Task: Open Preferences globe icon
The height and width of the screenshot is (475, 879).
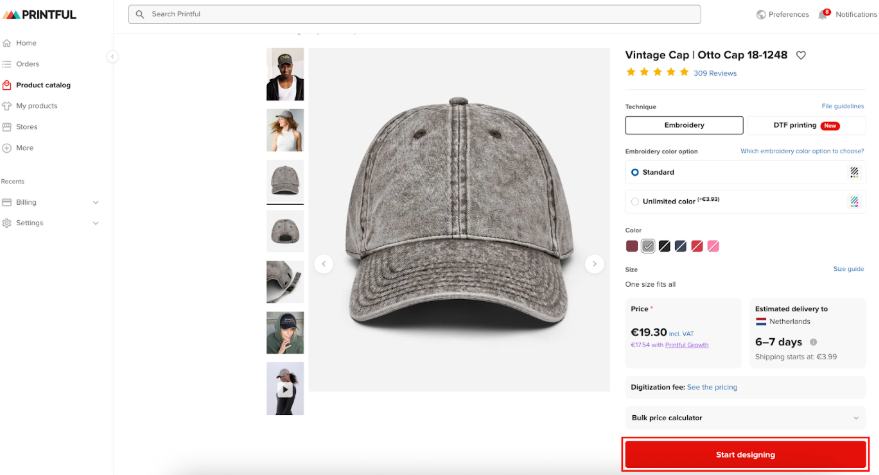Action: (761, 15)
